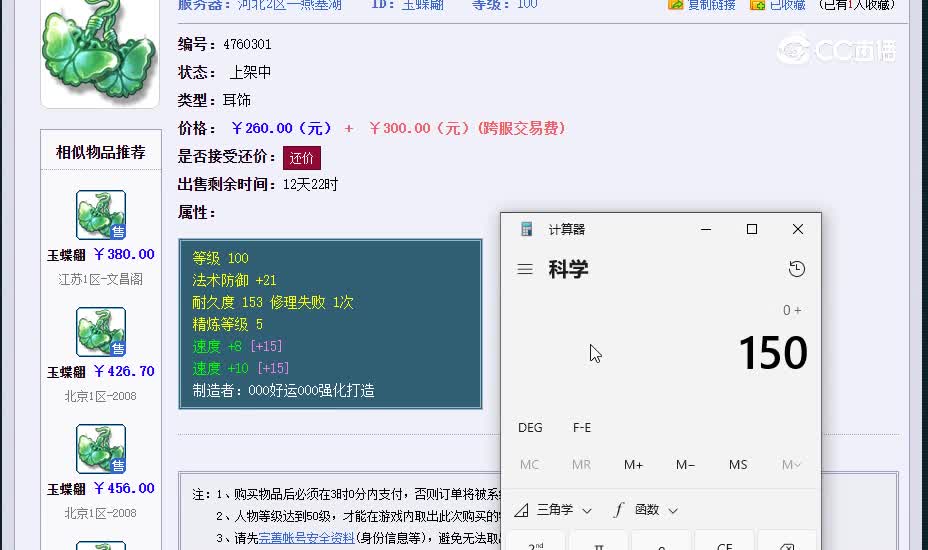Click the calculator display value 150
Screen dimensions: 928x550
pos(772,353)
